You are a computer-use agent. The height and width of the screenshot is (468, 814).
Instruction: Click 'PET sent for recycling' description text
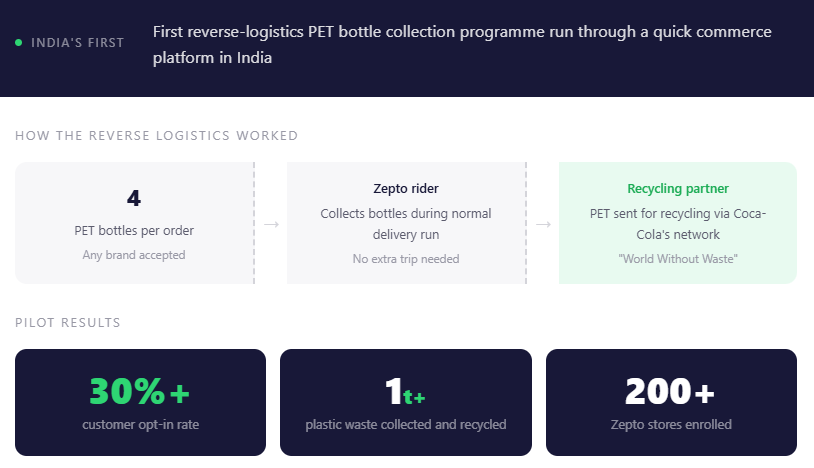click(x=677, y=224)
